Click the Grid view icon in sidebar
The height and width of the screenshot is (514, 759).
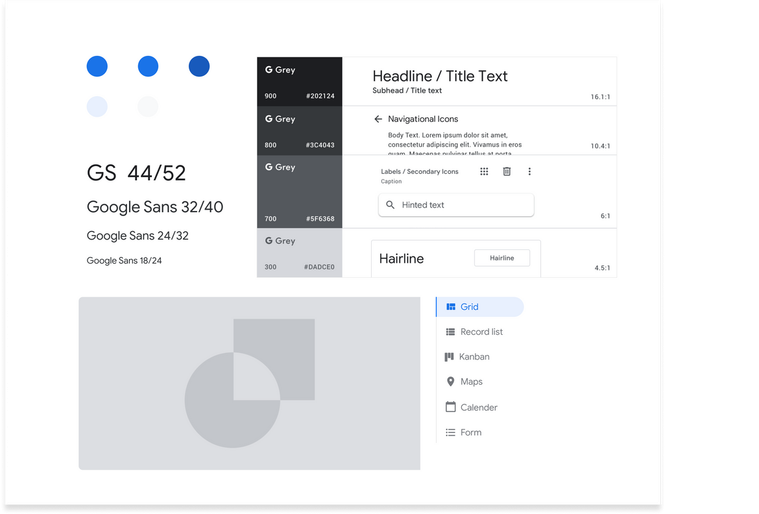451,307
